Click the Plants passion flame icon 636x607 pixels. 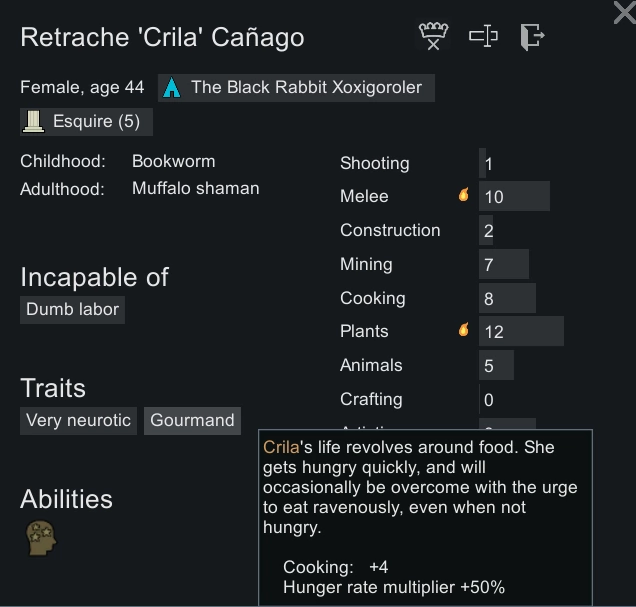tap(464, 330)
